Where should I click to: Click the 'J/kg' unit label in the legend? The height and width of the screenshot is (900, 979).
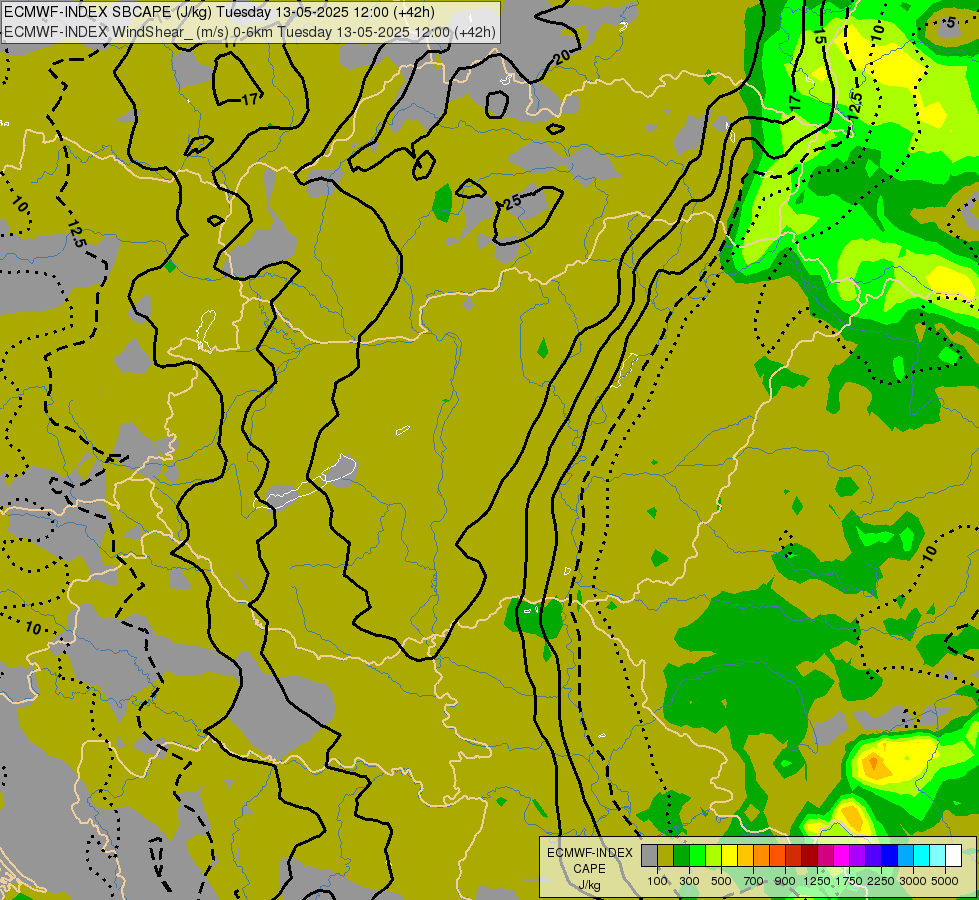click(x=589, y=885)
